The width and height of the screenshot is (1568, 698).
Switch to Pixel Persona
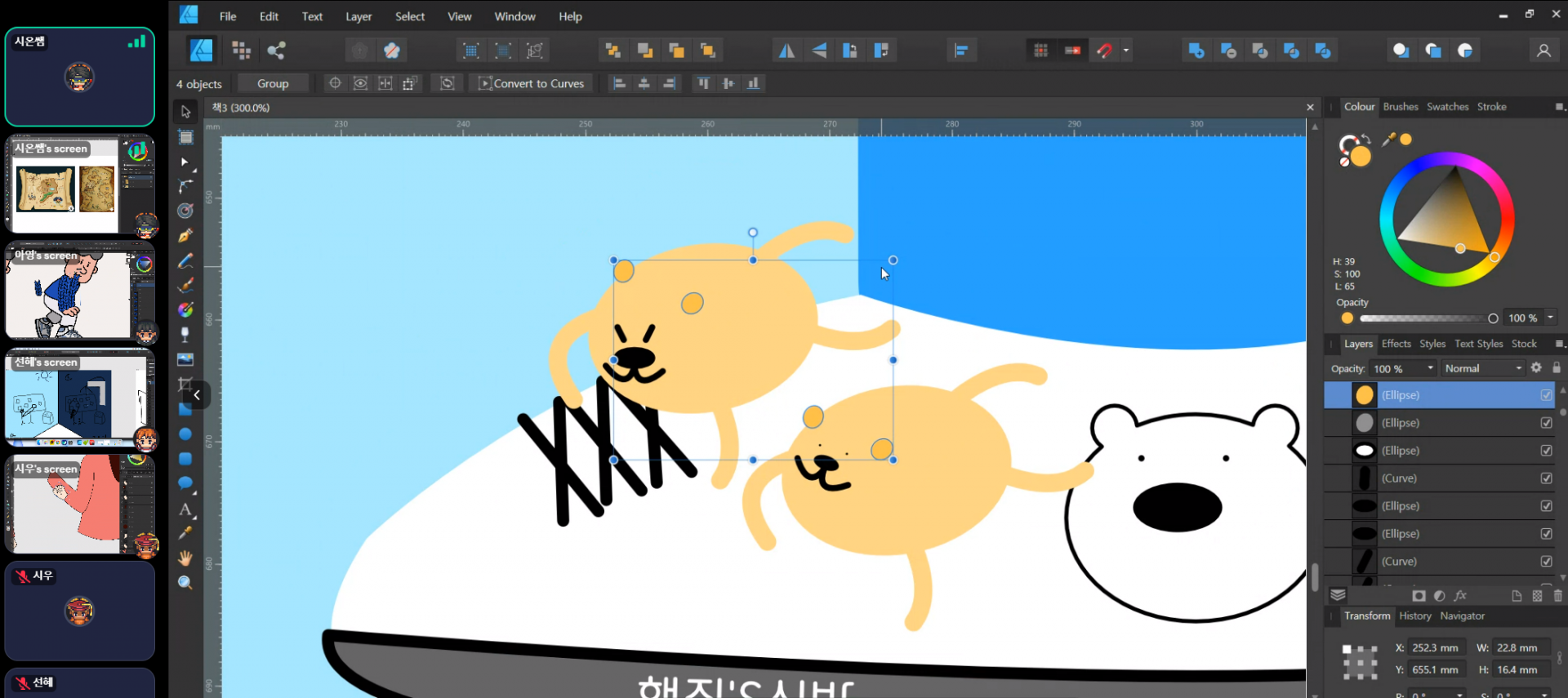tap(241, 51)
